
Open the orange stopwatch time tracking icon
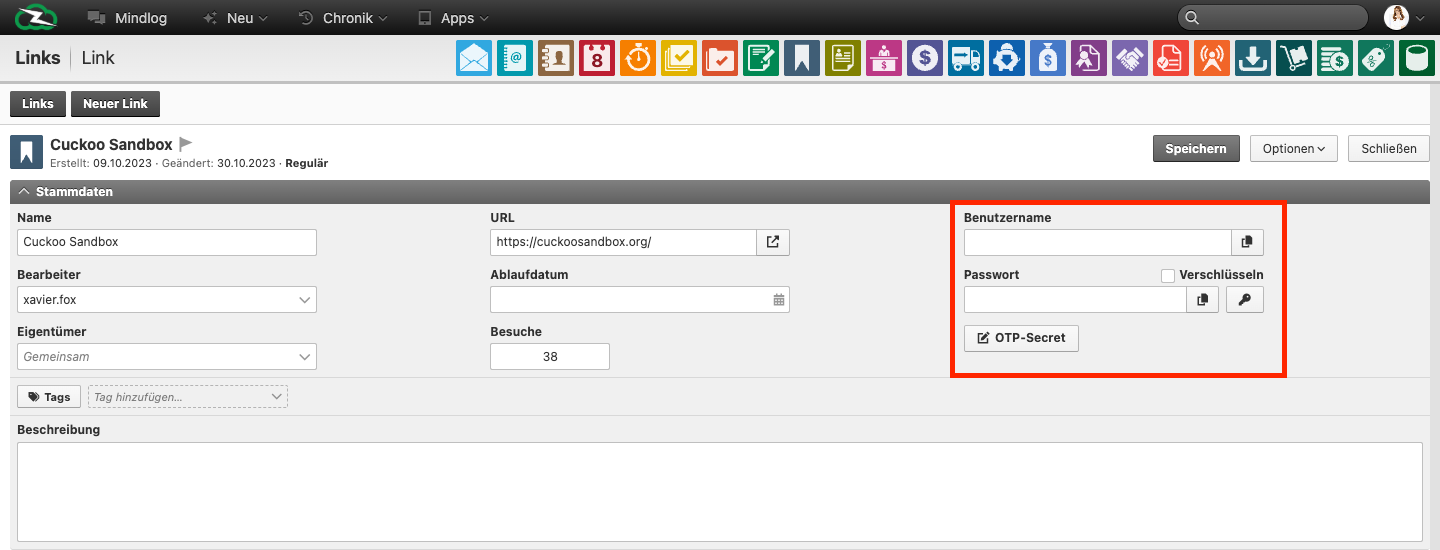click(638, 58)
